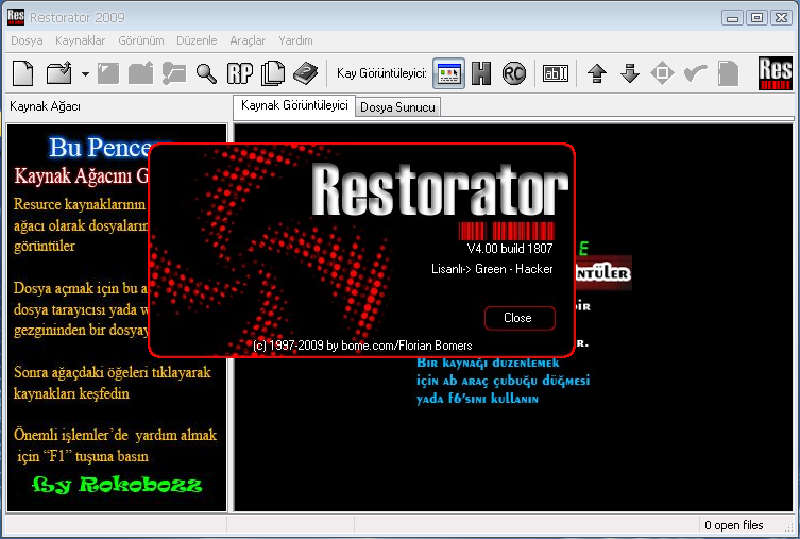Click the RP ResPatcher toolbar icon
Image resolution: width=800 pixels, height=539 pixels.
coord(239,73)
